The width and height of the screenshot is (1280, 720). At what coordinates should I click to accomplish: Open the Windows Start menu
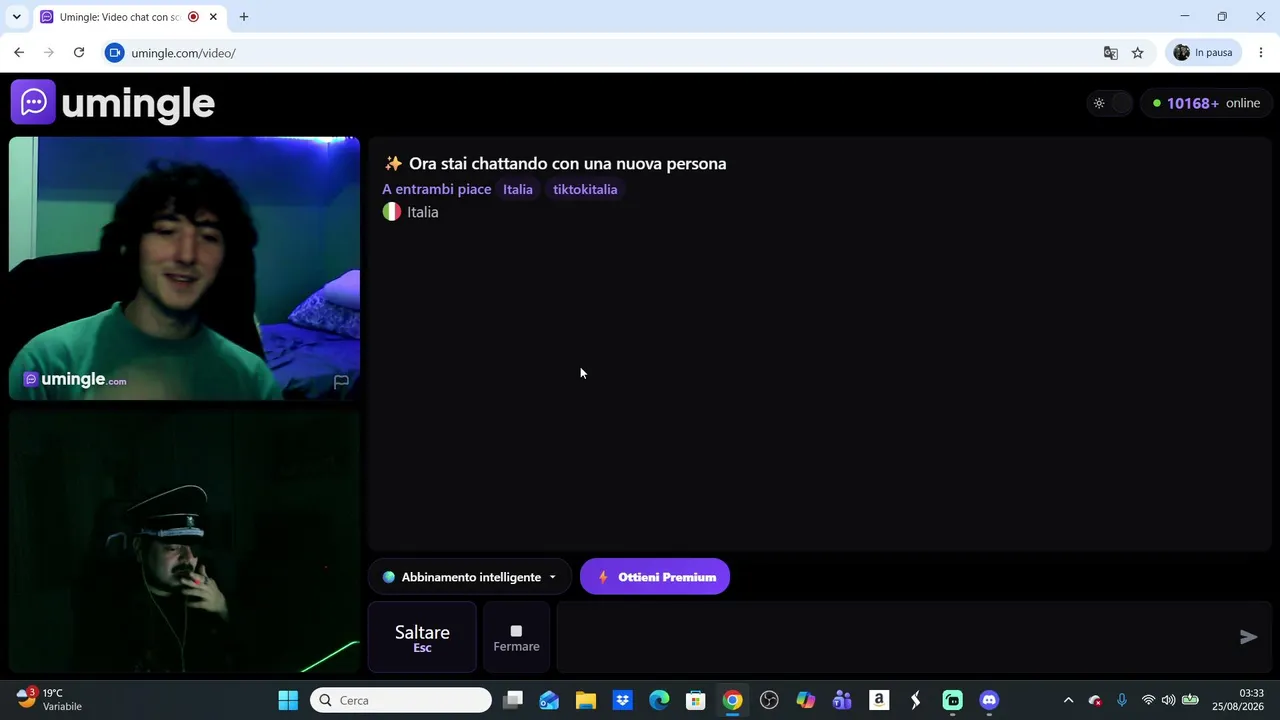(x=288, y=700)
